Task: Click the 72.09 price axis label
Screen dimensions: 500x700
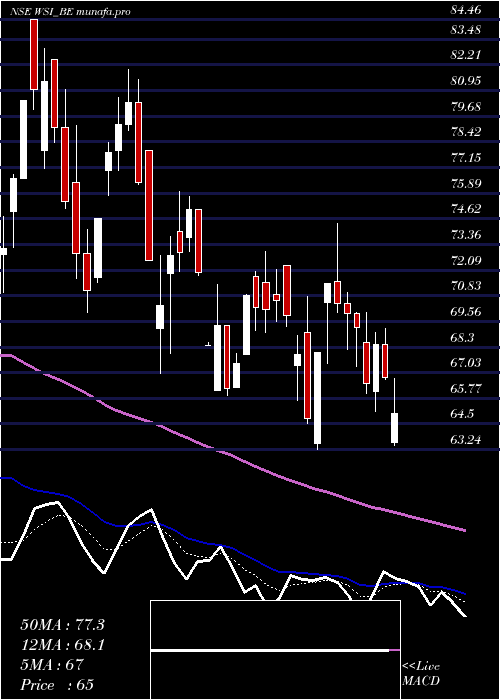Action: click(466, 261)
